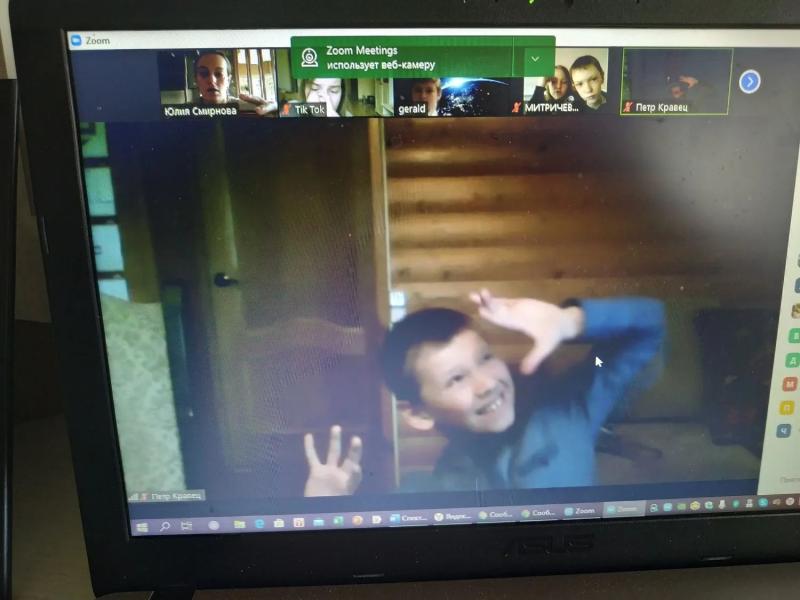Select Юлия Смирнова video thumbnail
800x600 pixels.
[x=218, y=83]
